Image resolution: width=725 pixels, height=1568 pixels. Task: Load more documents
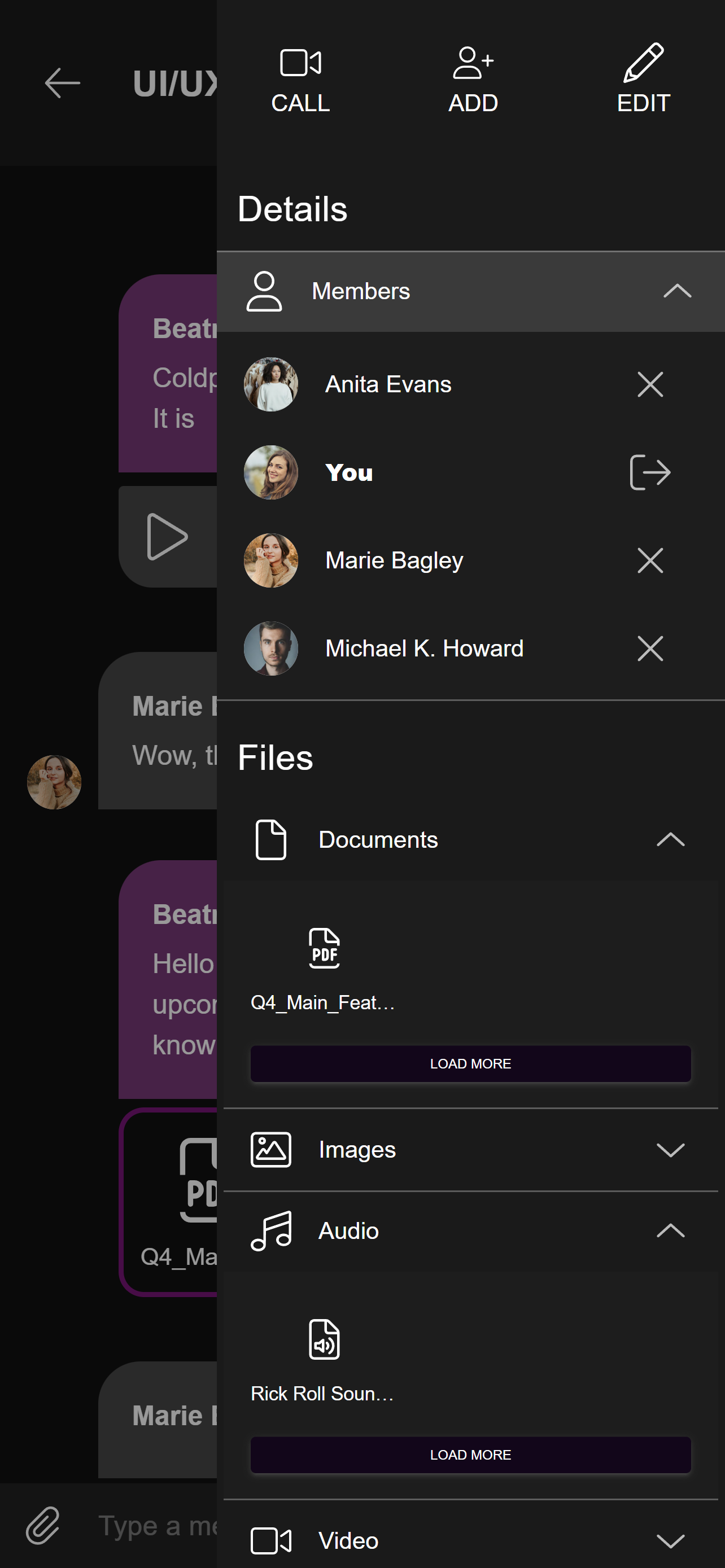pyautogui.click(x=470, y=1064)
